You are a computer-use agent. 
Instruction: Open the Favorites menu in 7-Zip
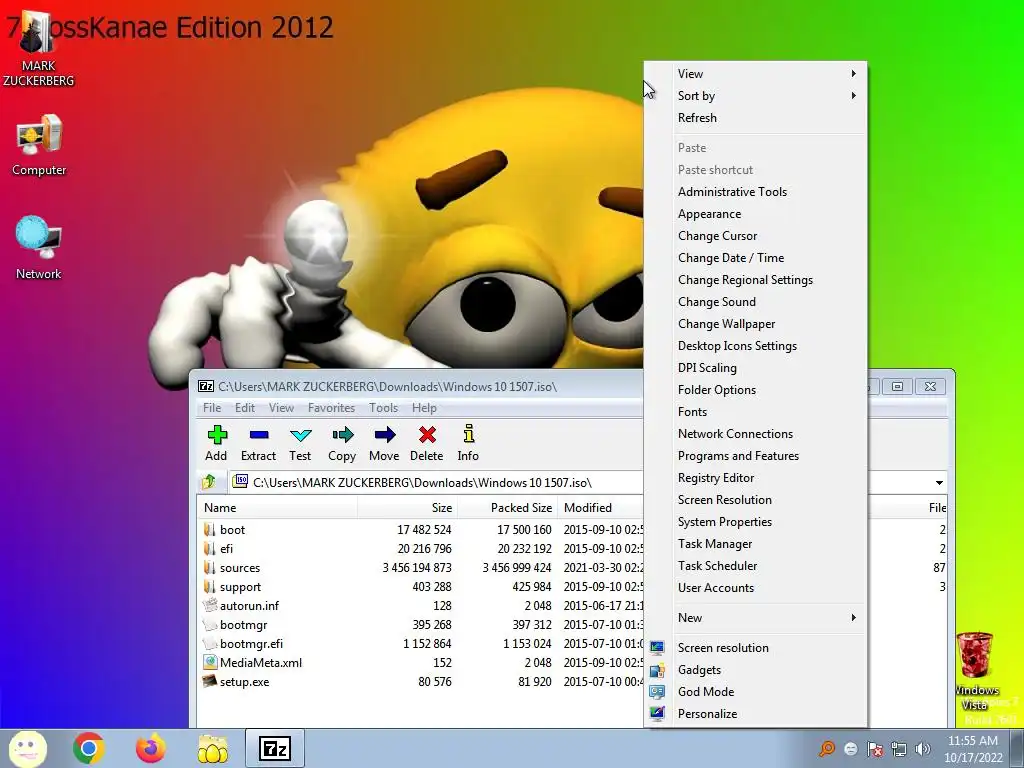coord(331,408)
